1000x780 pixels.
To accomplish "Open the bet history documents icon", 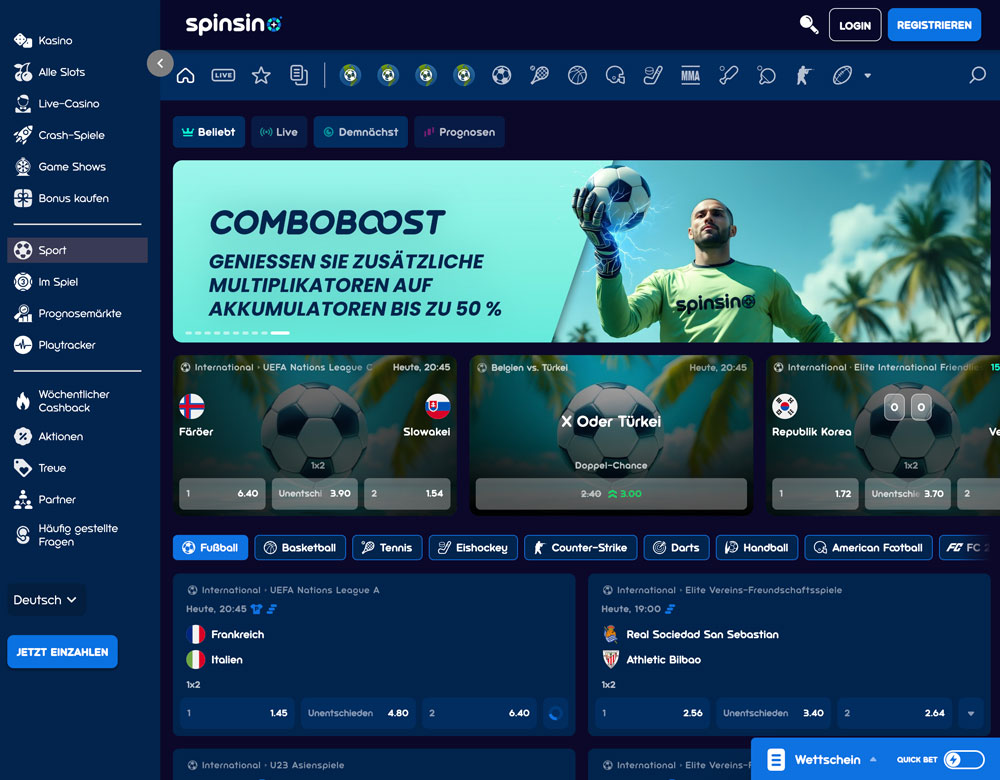I will (298, 75).
